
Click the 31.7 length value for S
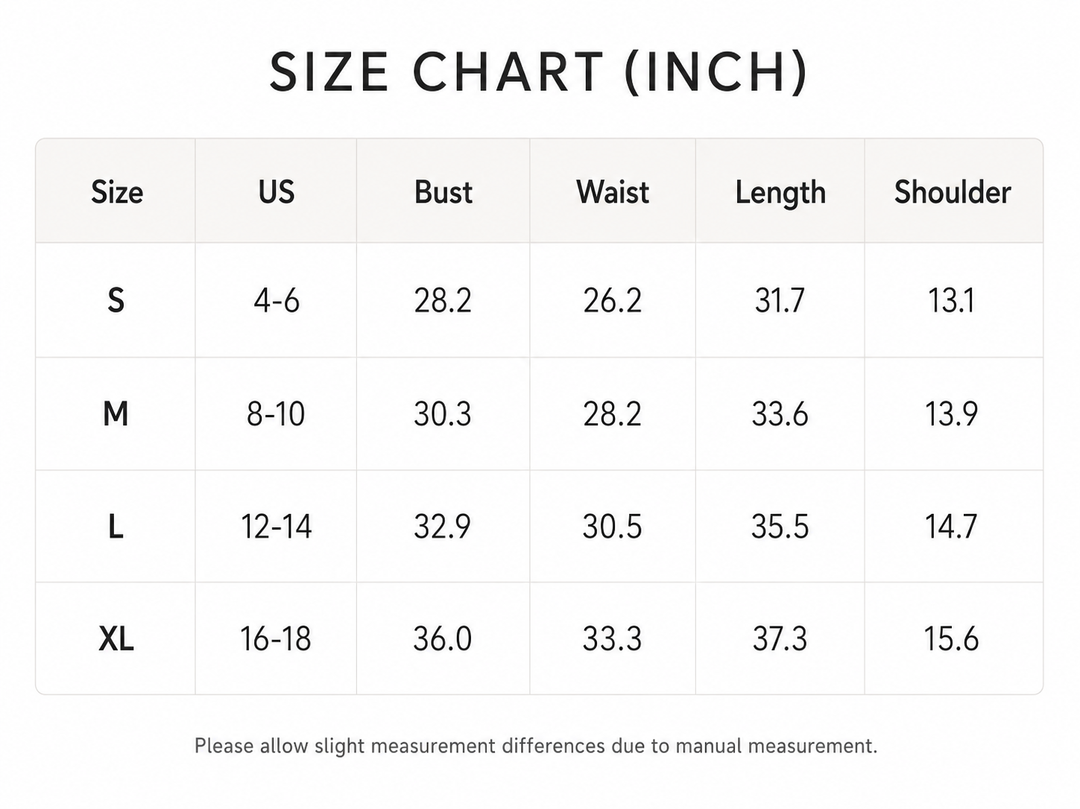[x=780, y=300]
